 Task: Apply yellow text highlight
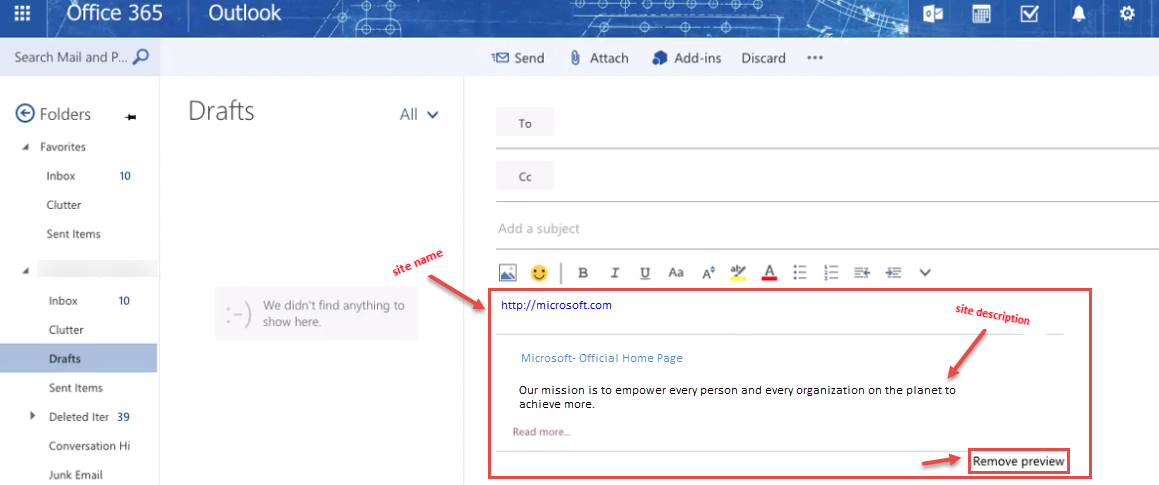click(738, 273)
